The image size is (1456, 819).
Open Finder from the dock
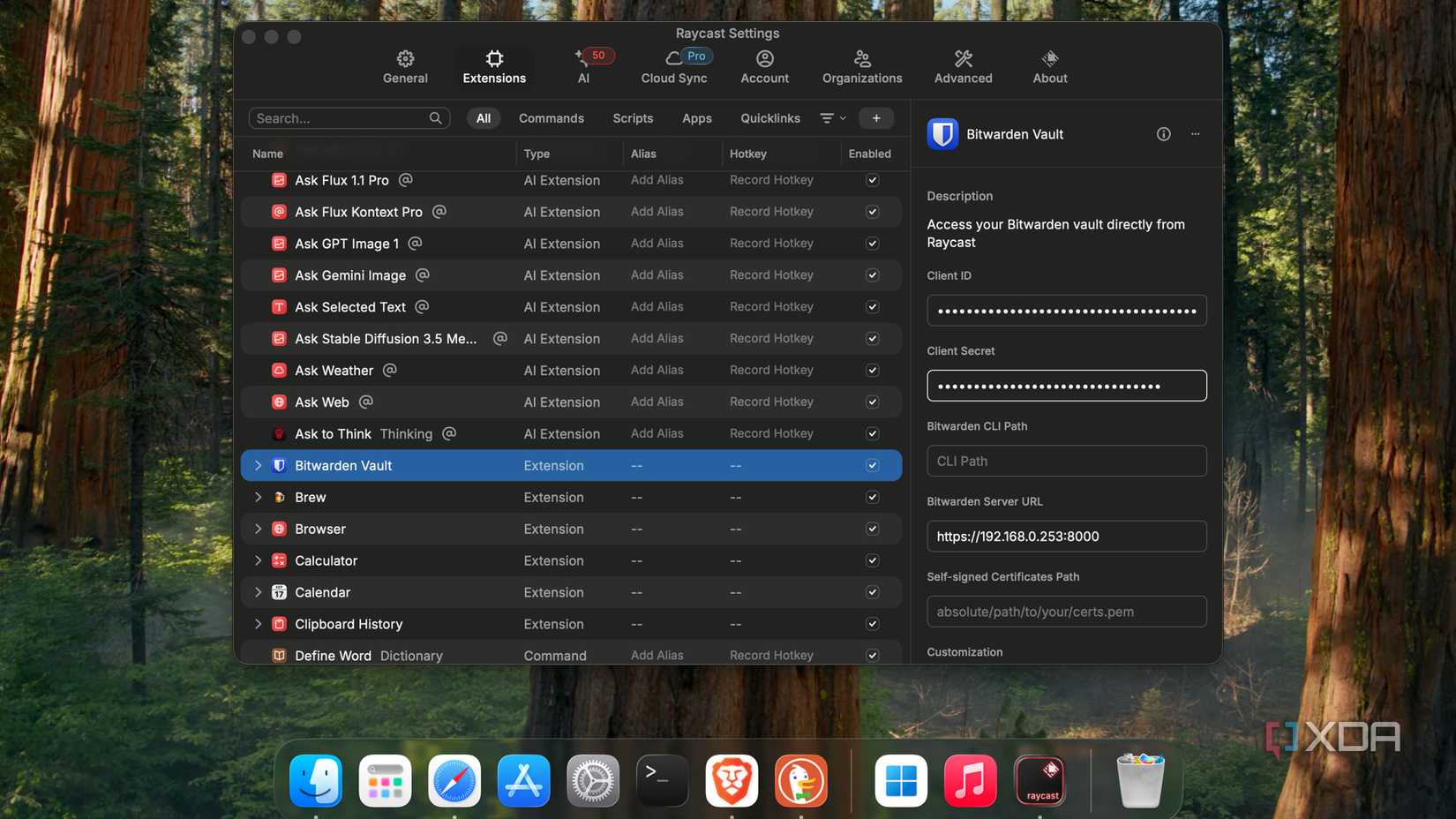click(316, 781)
